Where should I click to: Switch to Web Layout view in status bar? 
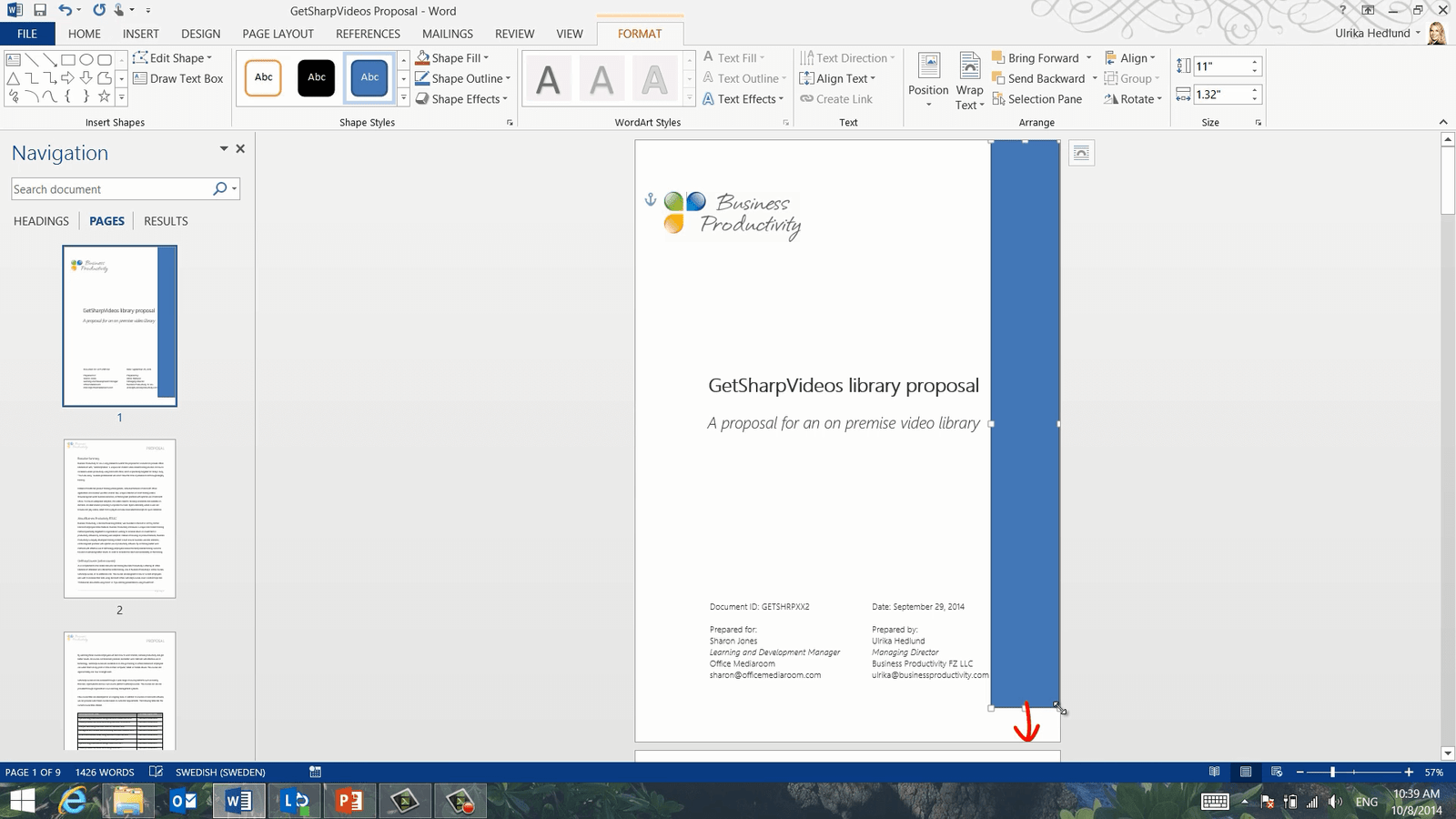[1276, 772]
